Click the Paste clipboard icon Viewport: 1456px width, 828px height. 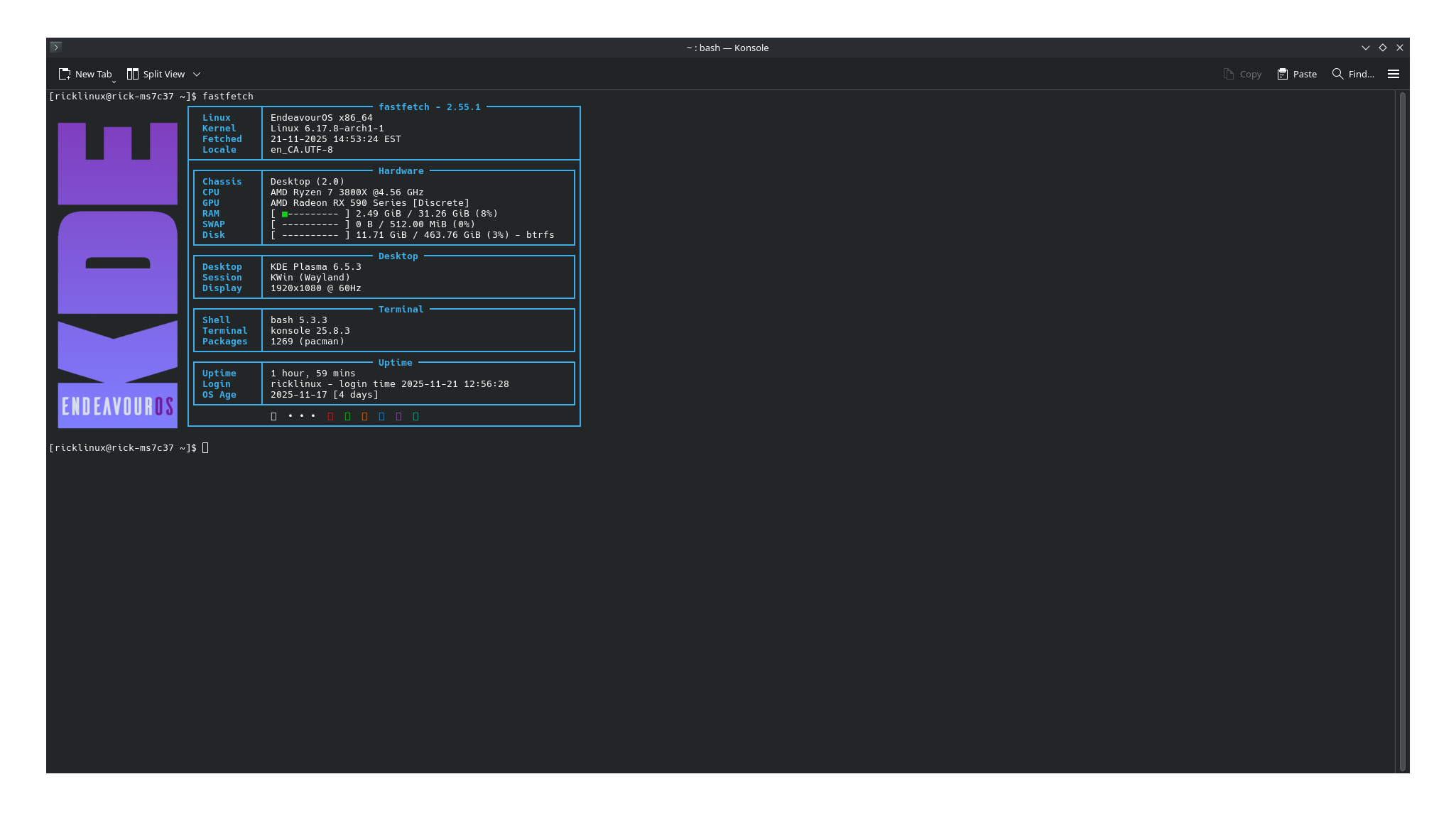(x=1282, y=74)
